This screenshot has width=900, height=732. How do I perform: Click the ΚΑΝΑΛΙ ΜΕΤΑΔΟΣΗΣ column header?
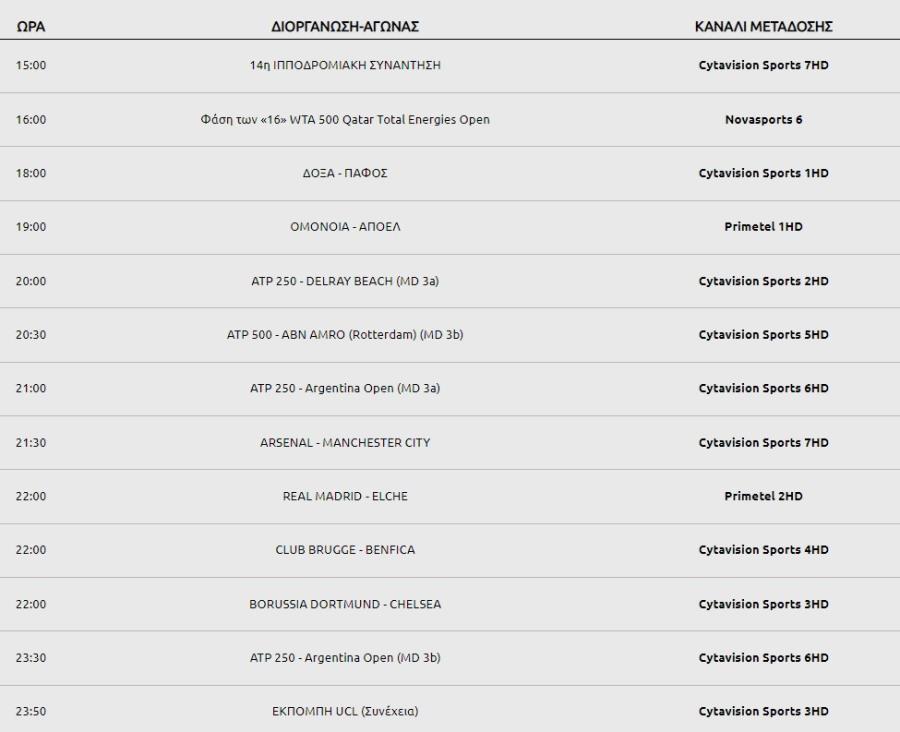click(x=763, y=27)
